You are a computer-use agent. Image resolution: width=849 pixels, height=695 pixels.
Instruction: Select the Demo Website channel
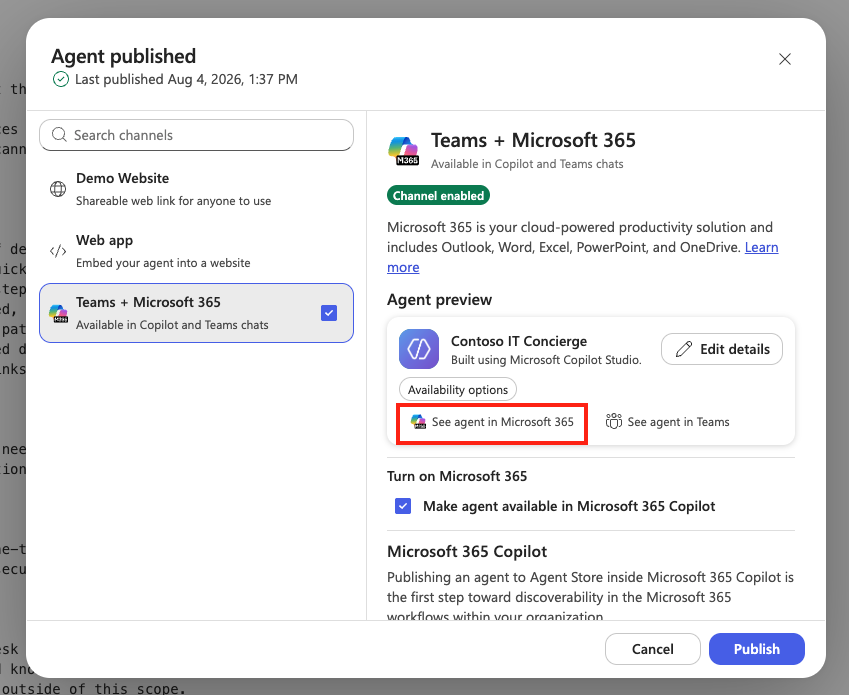click(197, 189)
